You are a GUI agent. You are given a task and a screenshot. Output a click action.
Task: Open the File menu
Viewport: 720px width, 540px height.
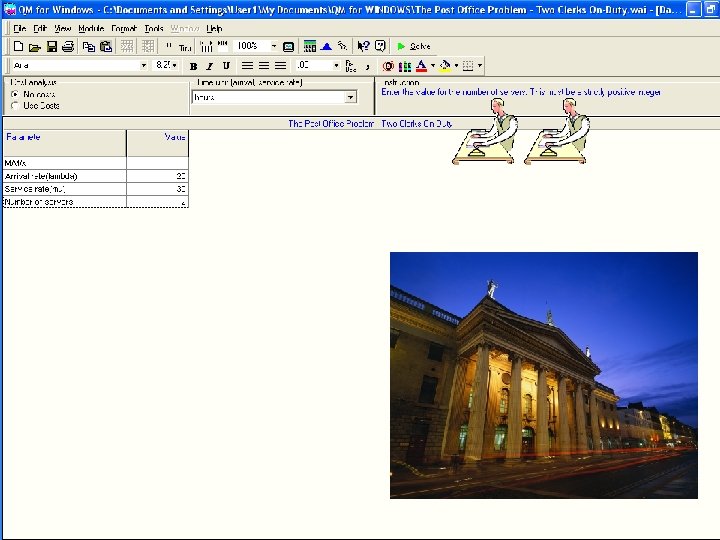pyautogui.click(x=20, y=28)
